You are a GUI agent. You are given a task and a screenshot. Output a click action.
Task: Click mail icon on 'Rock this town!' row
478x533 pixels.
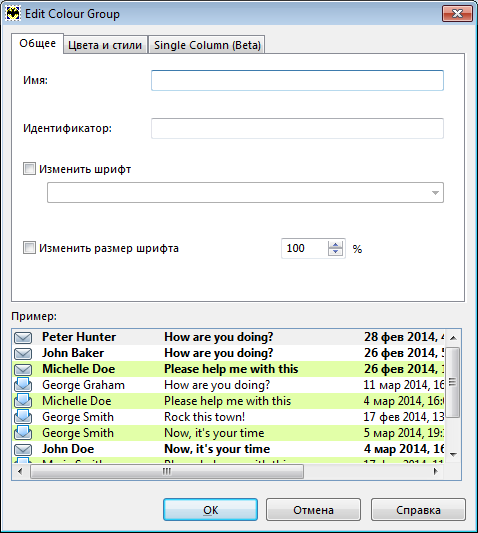23,416
